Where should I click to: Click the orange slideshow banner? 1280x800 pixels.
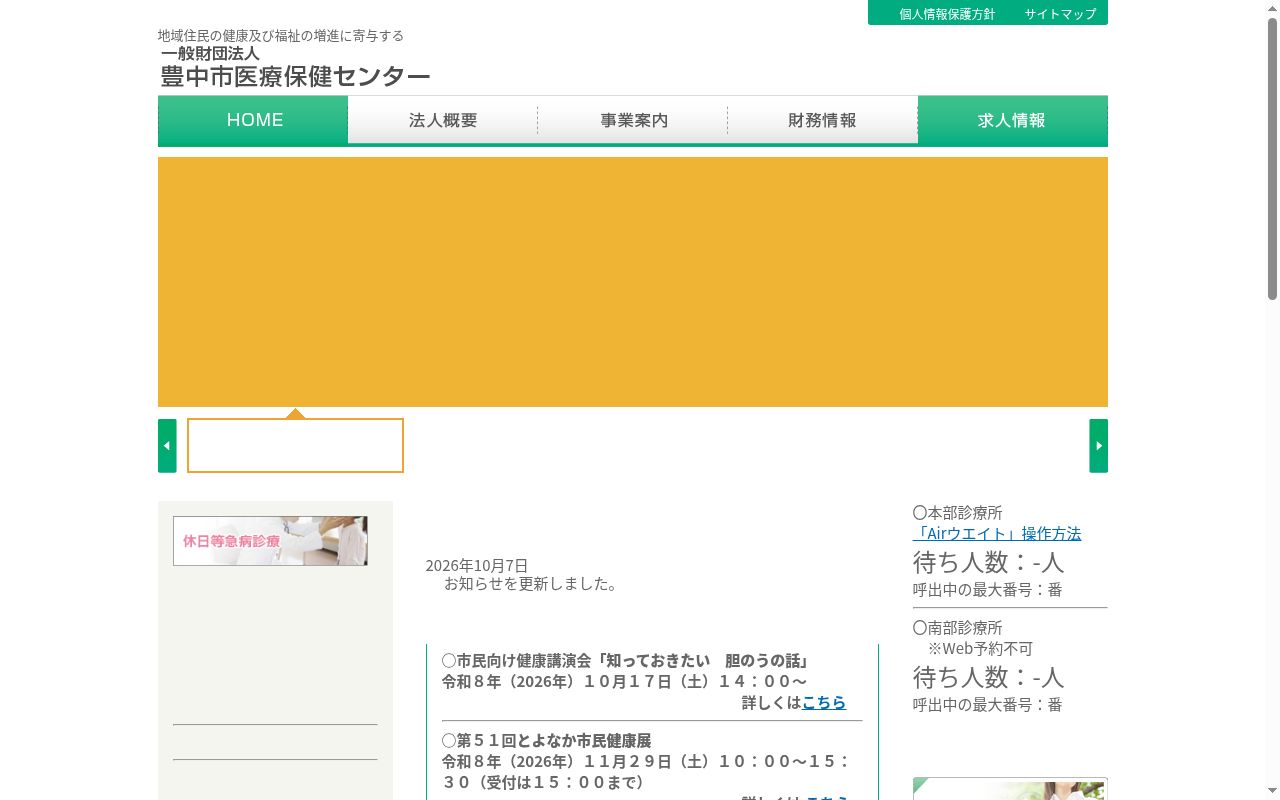coord(633,282)
